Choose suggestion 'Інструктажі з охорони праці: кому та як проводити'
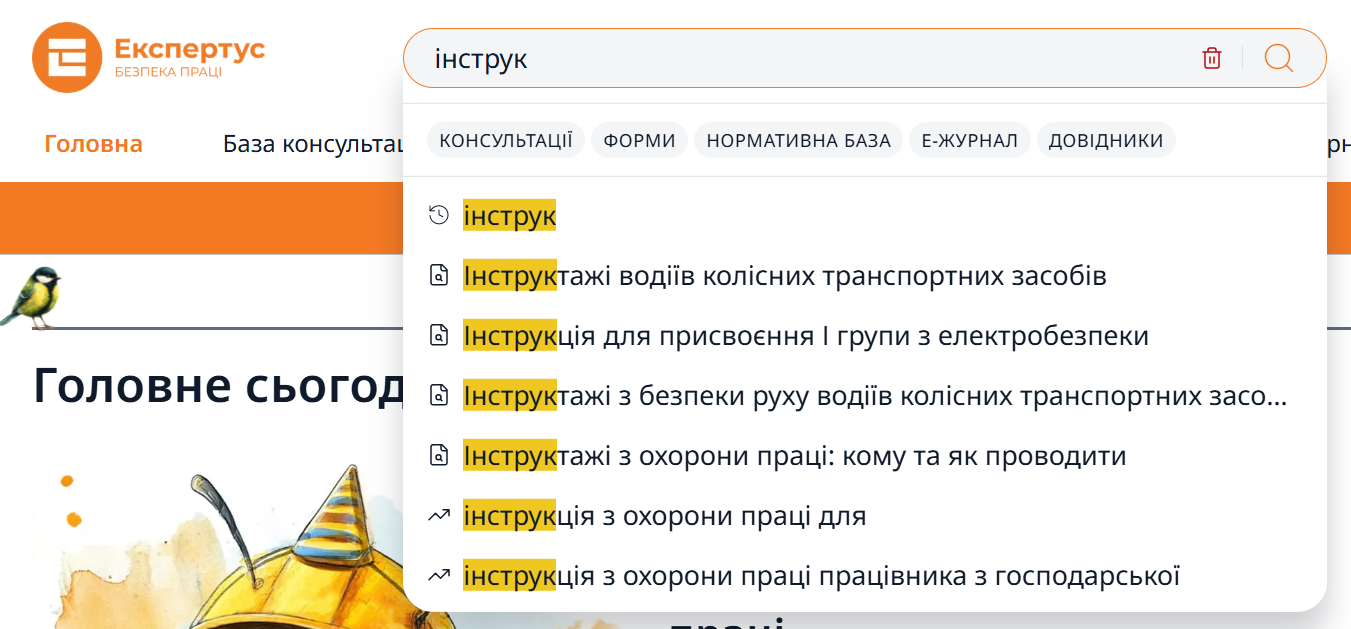This screenshot has width=1351, height=629. point(794,456)
